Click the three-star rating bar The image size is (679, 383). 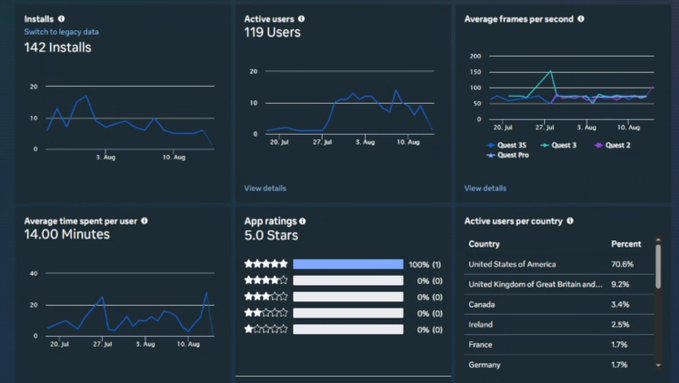pos(348,297)
